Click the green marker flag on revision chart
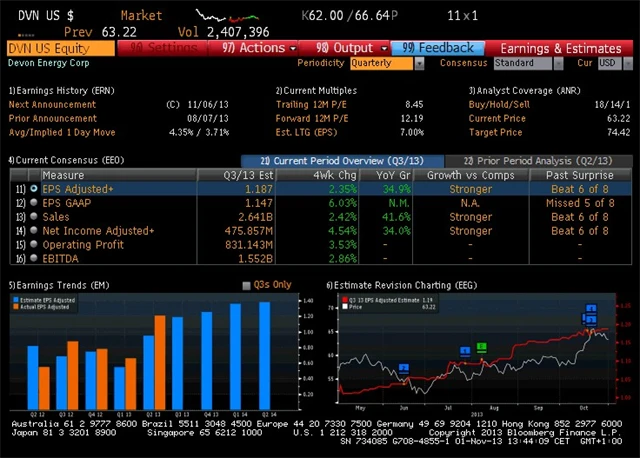This screenshot has width=640, height=458. pyautogui.click(x=482, y=348)
